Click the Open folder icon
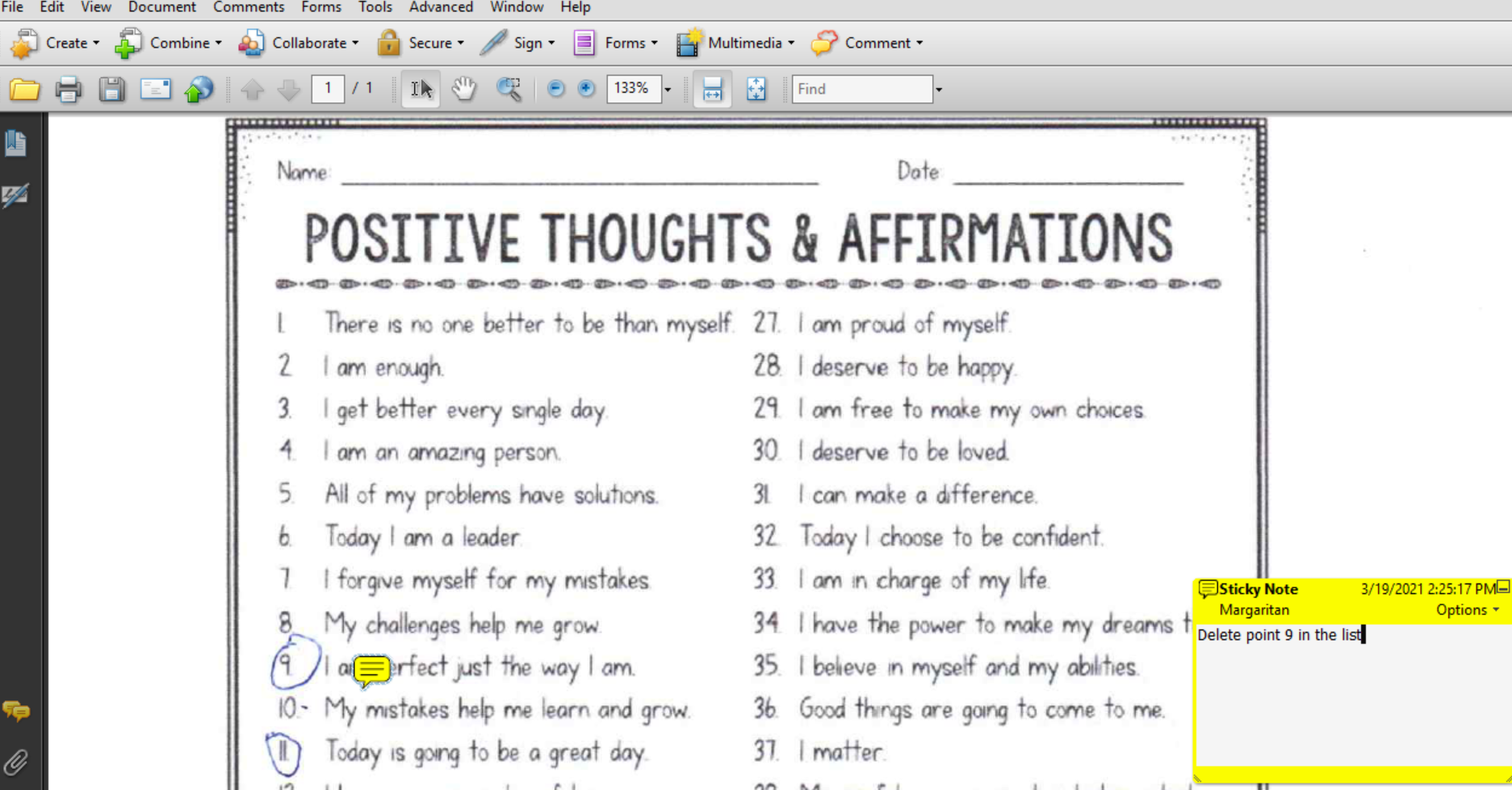Viewport: 1512px width, 790px height. pyautogui.click(x=24, y=90)
